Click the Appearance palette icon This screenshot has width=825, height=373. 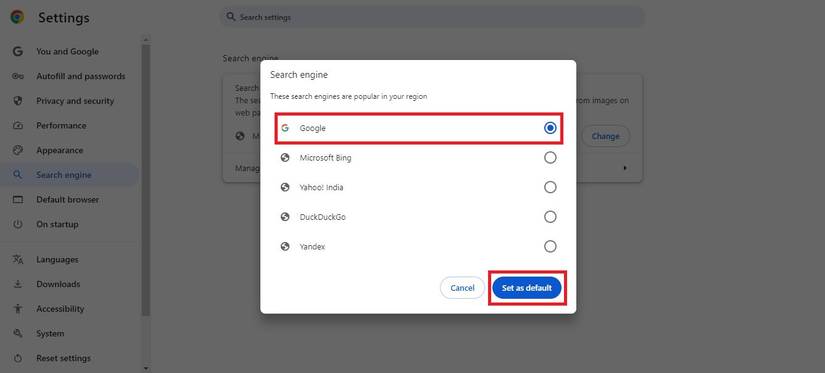tap(18, 150)
